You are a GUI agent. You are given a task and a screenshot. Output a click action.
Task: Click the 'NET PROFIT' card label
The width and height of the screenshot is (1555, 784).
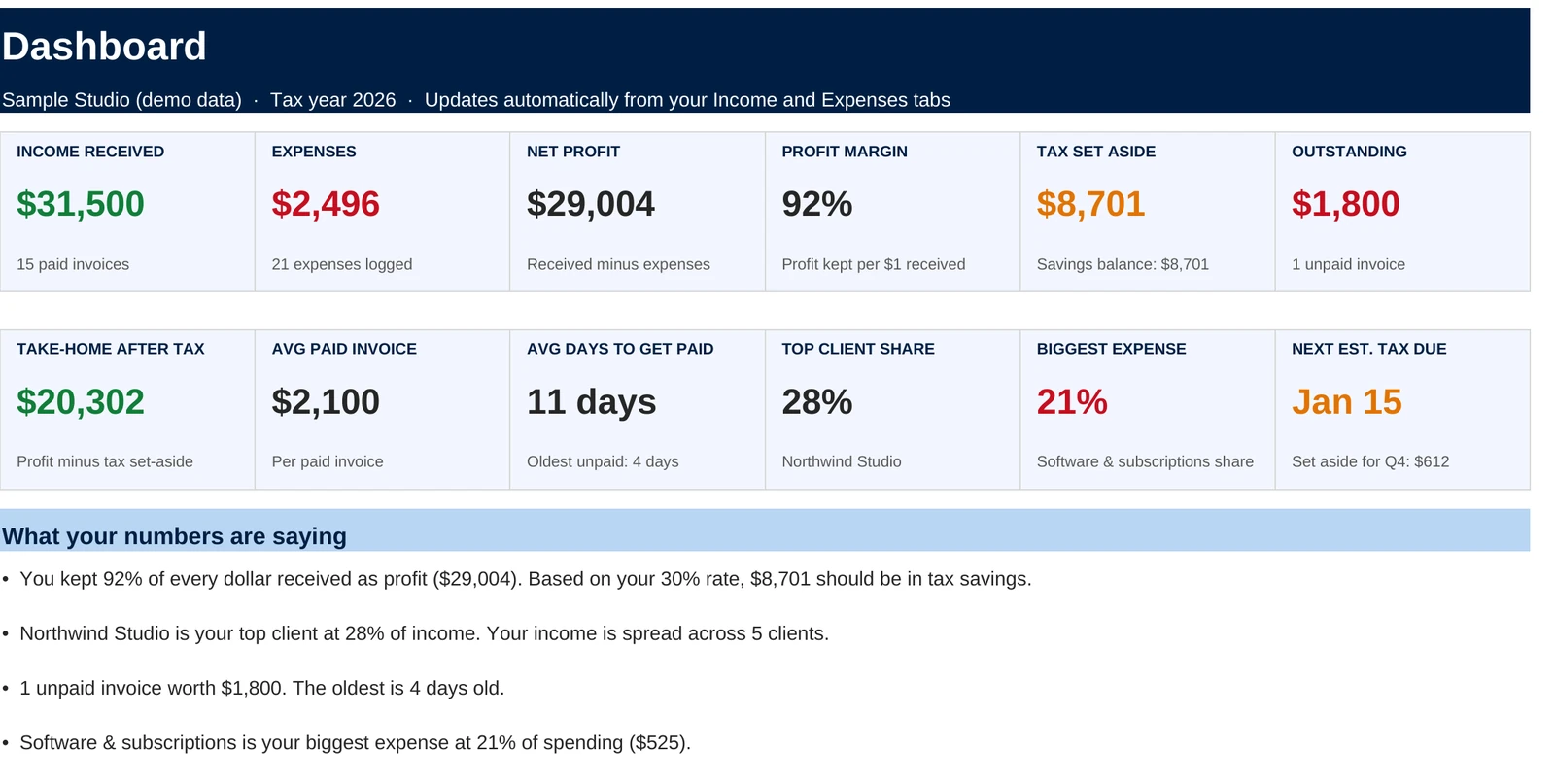click(573, 152)
